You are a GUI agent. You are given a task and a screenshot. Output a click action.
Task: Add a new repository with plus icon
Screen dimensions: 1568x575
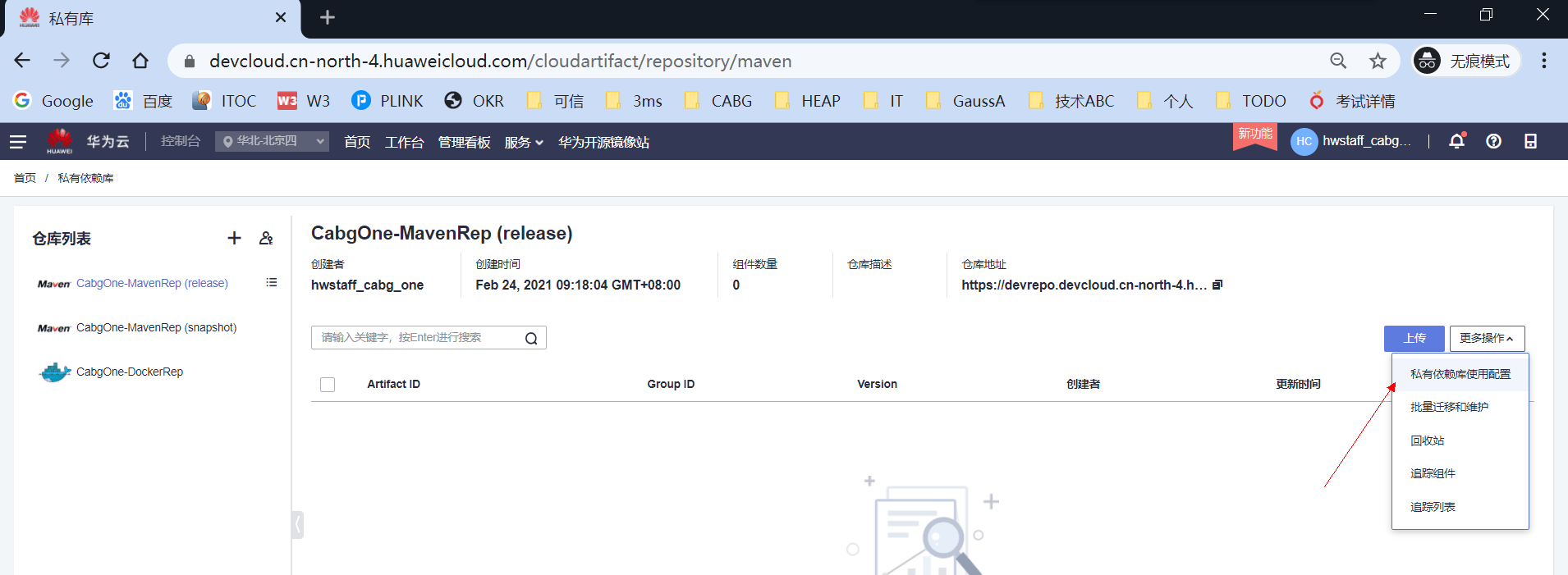pos(234,238)
